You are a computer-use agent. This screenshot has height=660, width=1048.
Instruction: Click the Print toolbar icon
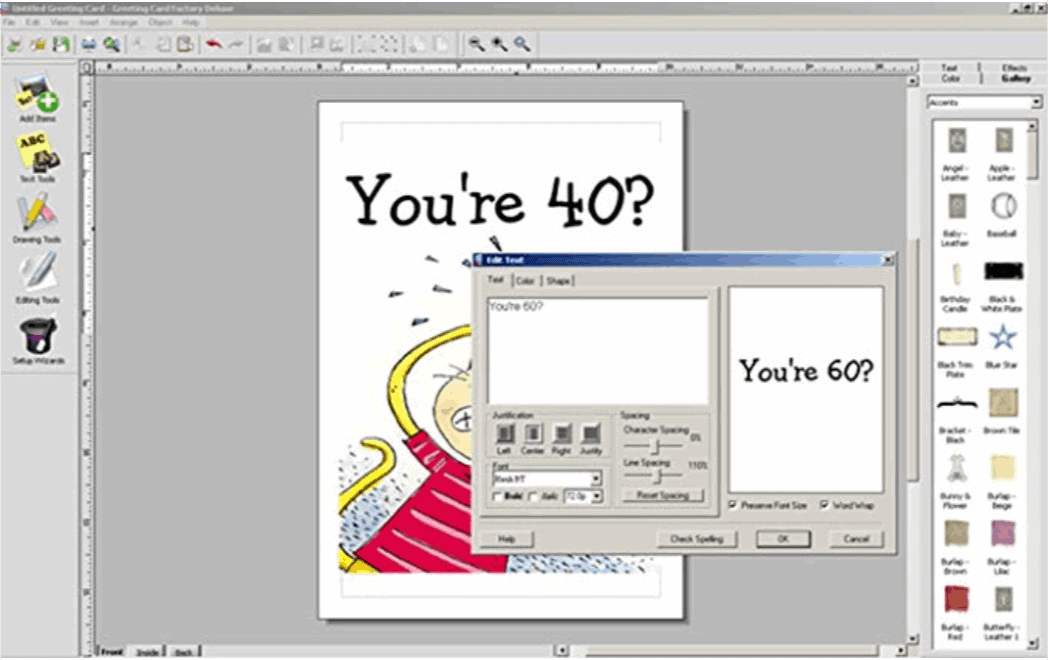[88, 44]
